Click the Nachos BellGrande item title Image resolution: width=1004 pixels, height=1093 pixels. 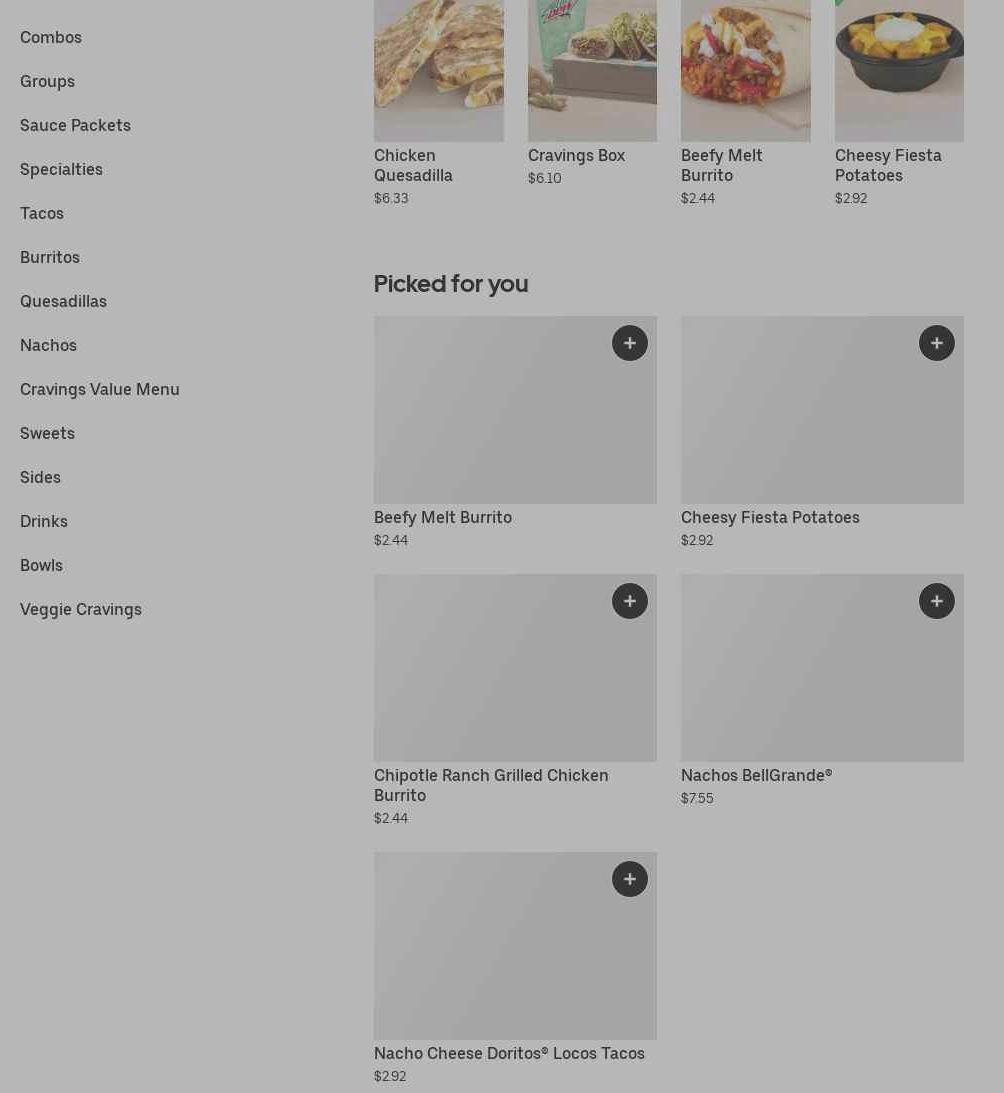point(756,775)
